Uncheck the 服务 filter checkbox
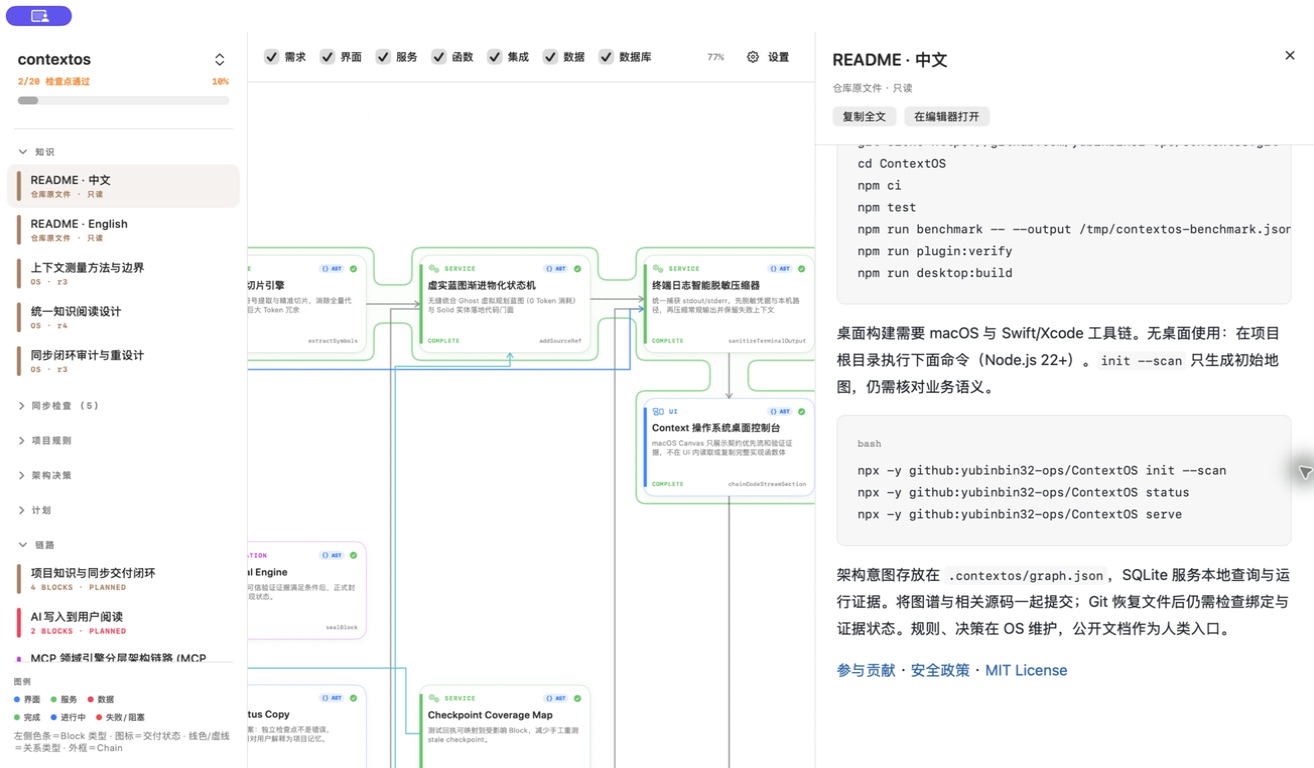Image resolution: width=1314 pixels, height=768 pixels. (383, 57)
